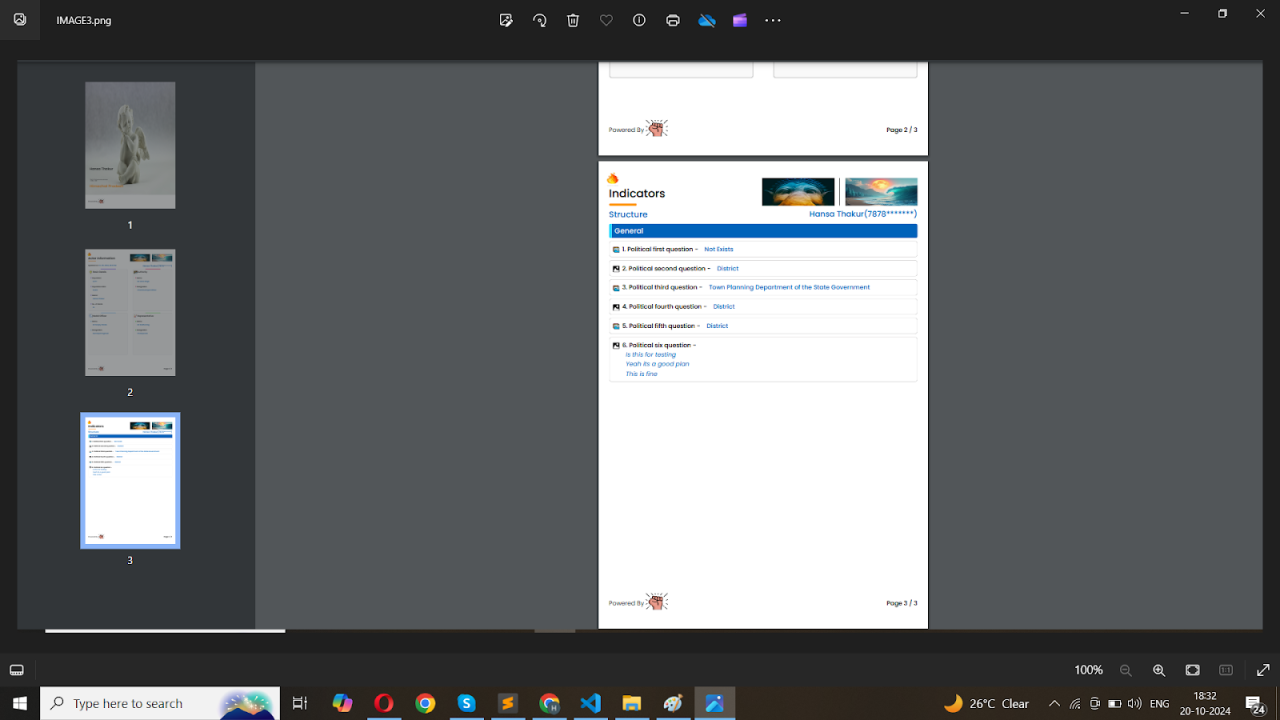View file information
The width and height of the screenshot is (1280, 720).
[x=639, y=20]
